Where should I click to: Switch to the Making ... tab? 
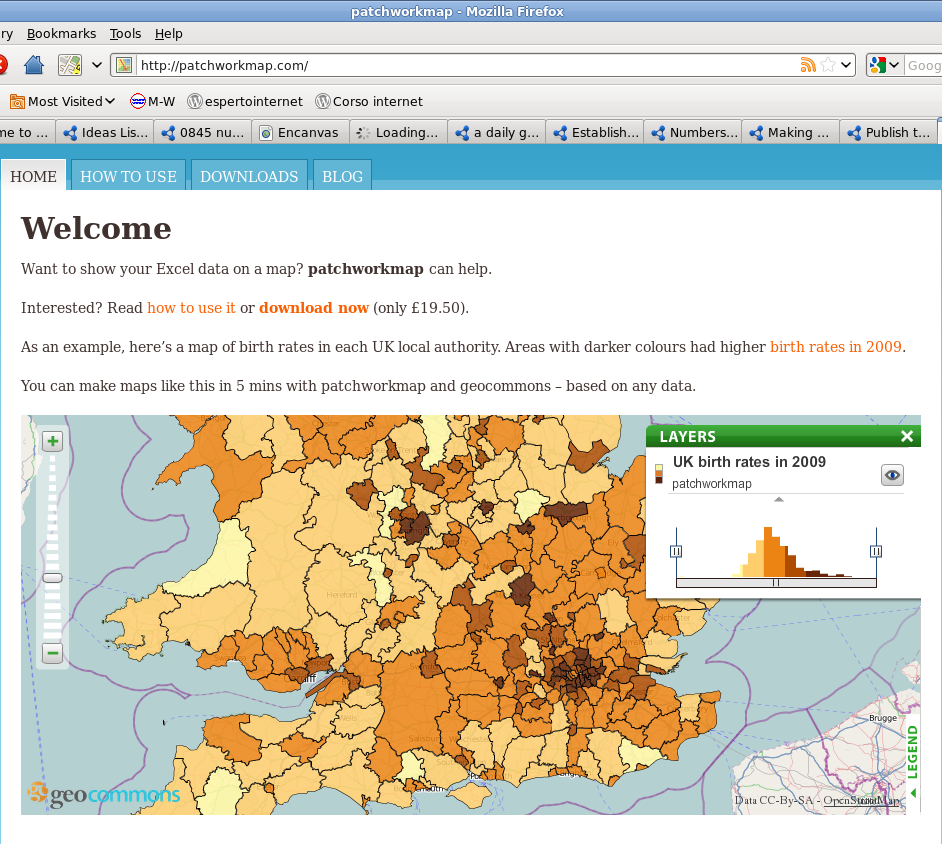791,133
